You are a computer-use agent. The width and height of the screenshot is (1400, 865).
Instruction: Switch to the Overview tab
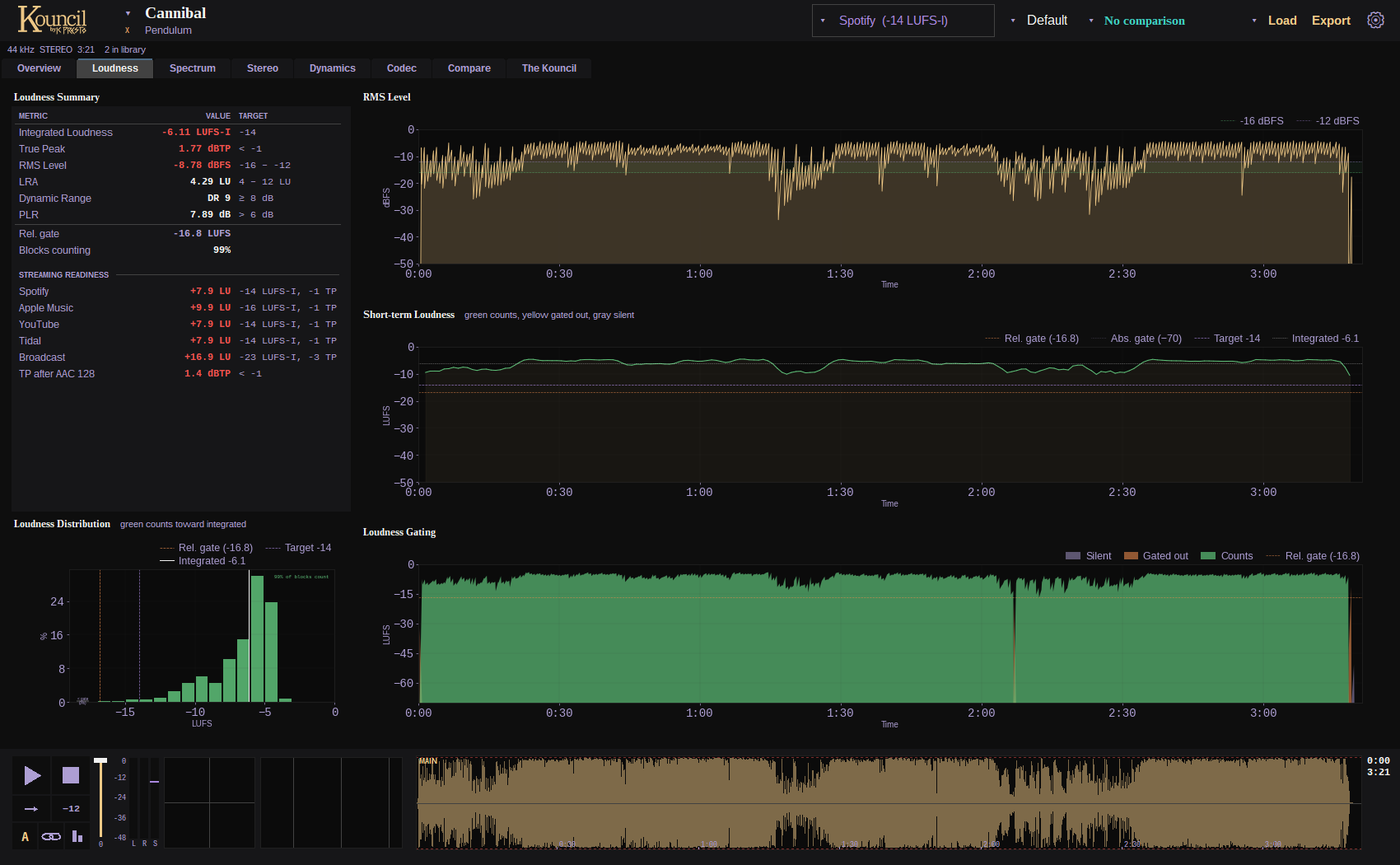(x=39, y=68)
